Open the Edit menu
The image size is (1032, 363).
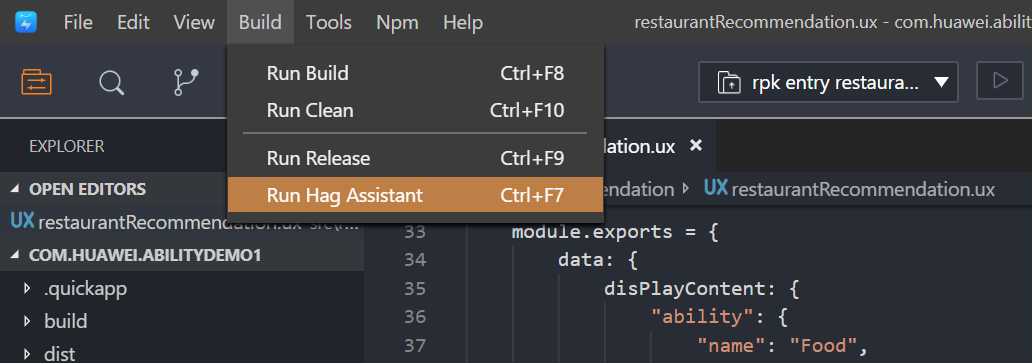point(133,22)
